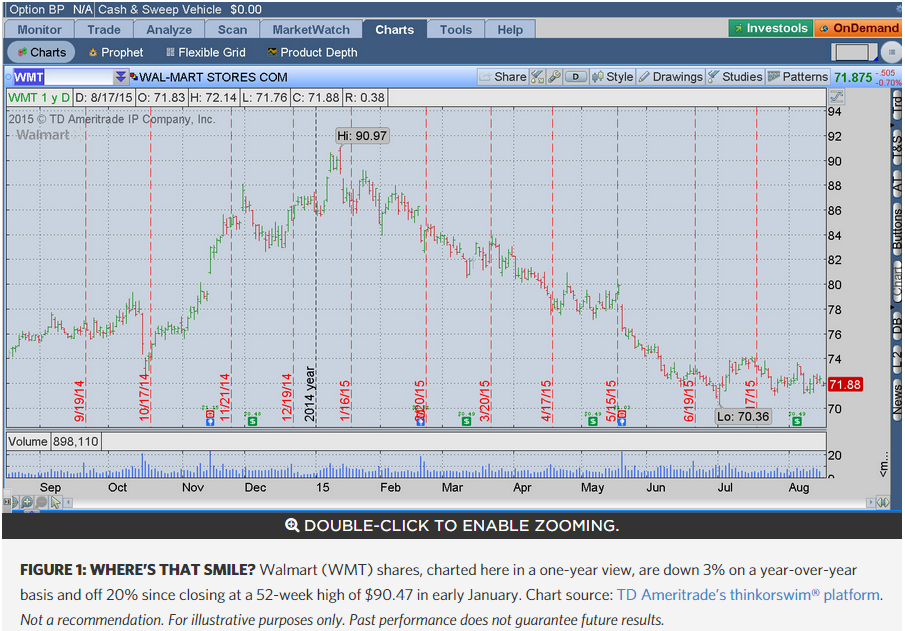This screenshot has width=905, height=631.
Task: Launch the OnDemand feature
Action: [x=858, y=28]
